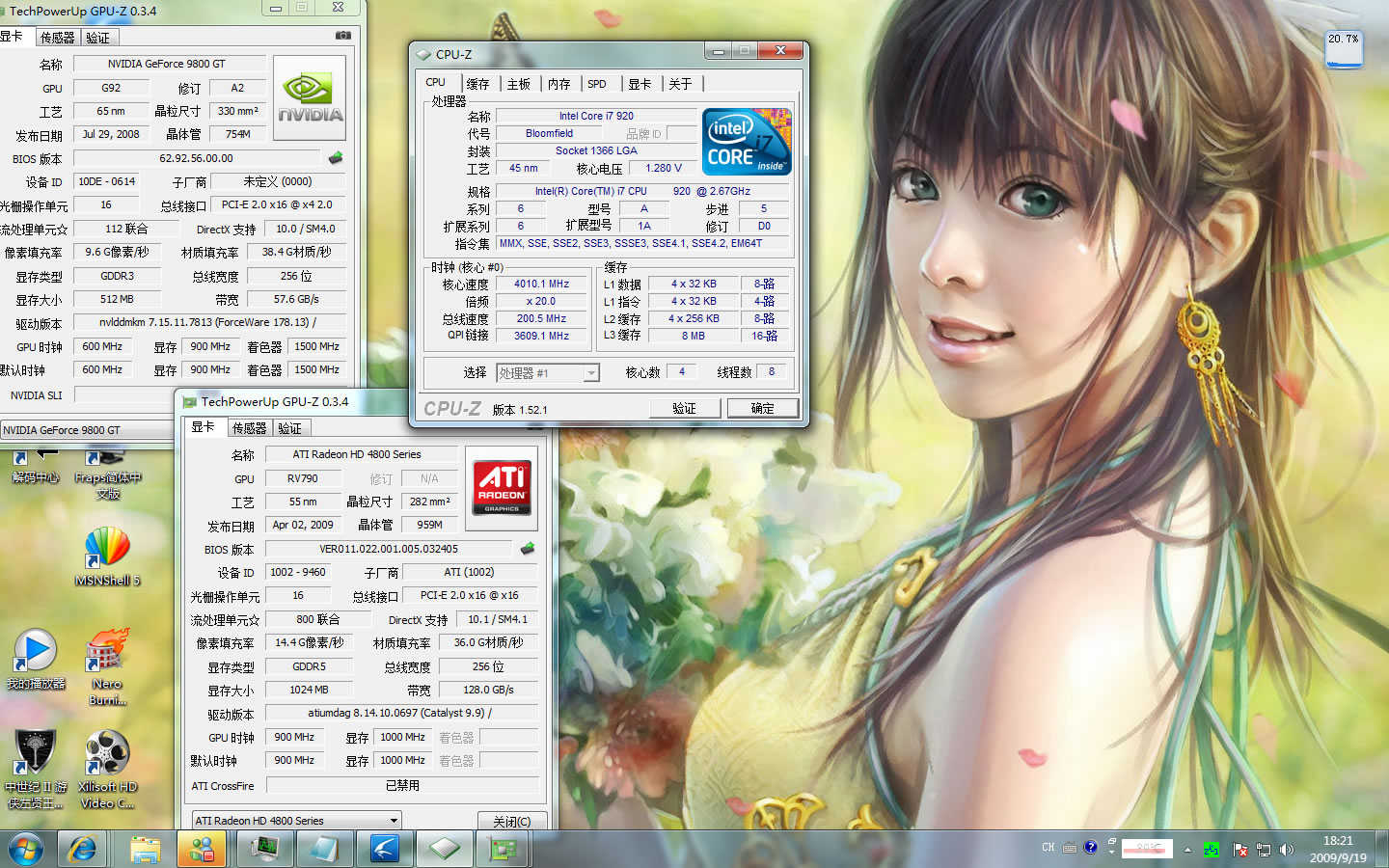The width and height of the screenshot is (1389, 868).
Task: Click the camera screenshot icon in NVIDIA GPU-Z
Action: pos(343,36)
